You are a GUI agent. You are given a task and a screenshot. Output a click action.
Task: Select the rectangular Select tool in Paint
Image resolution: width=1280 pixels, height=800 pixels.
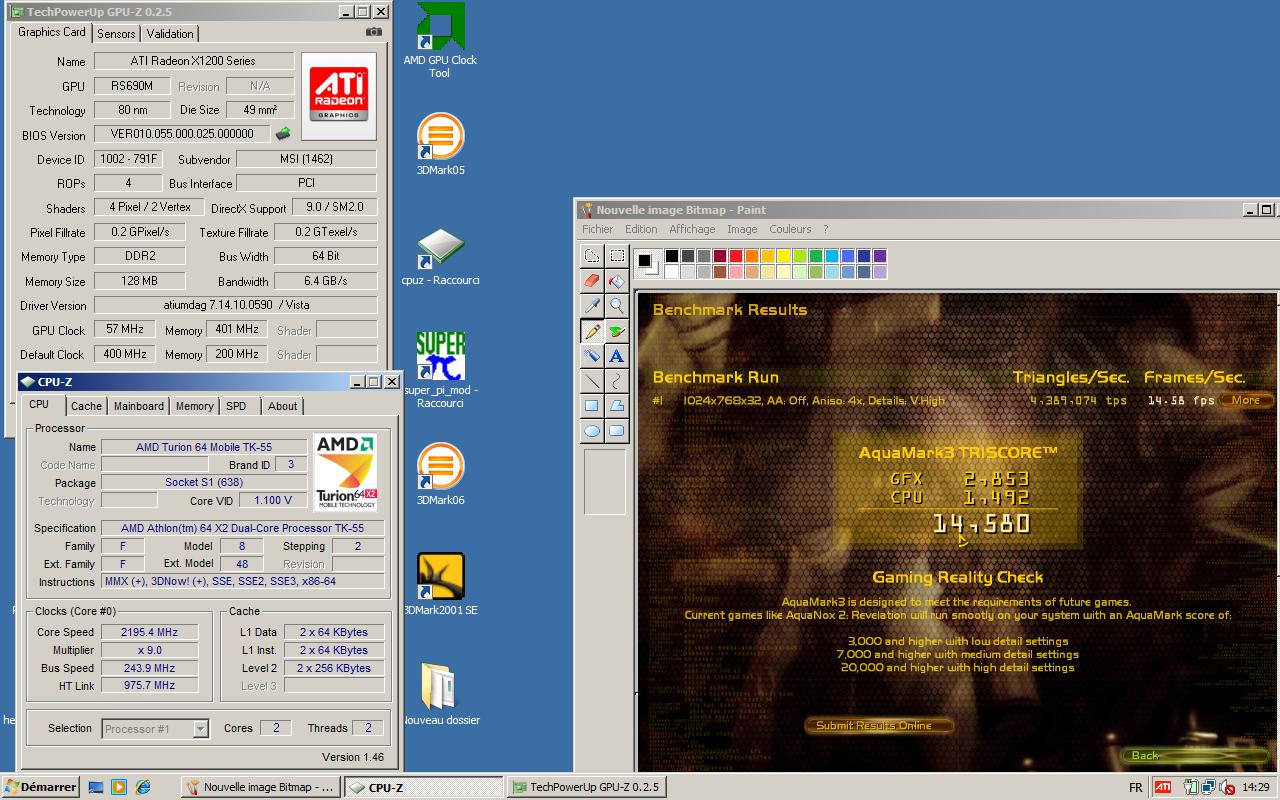[x=617, y=256]
